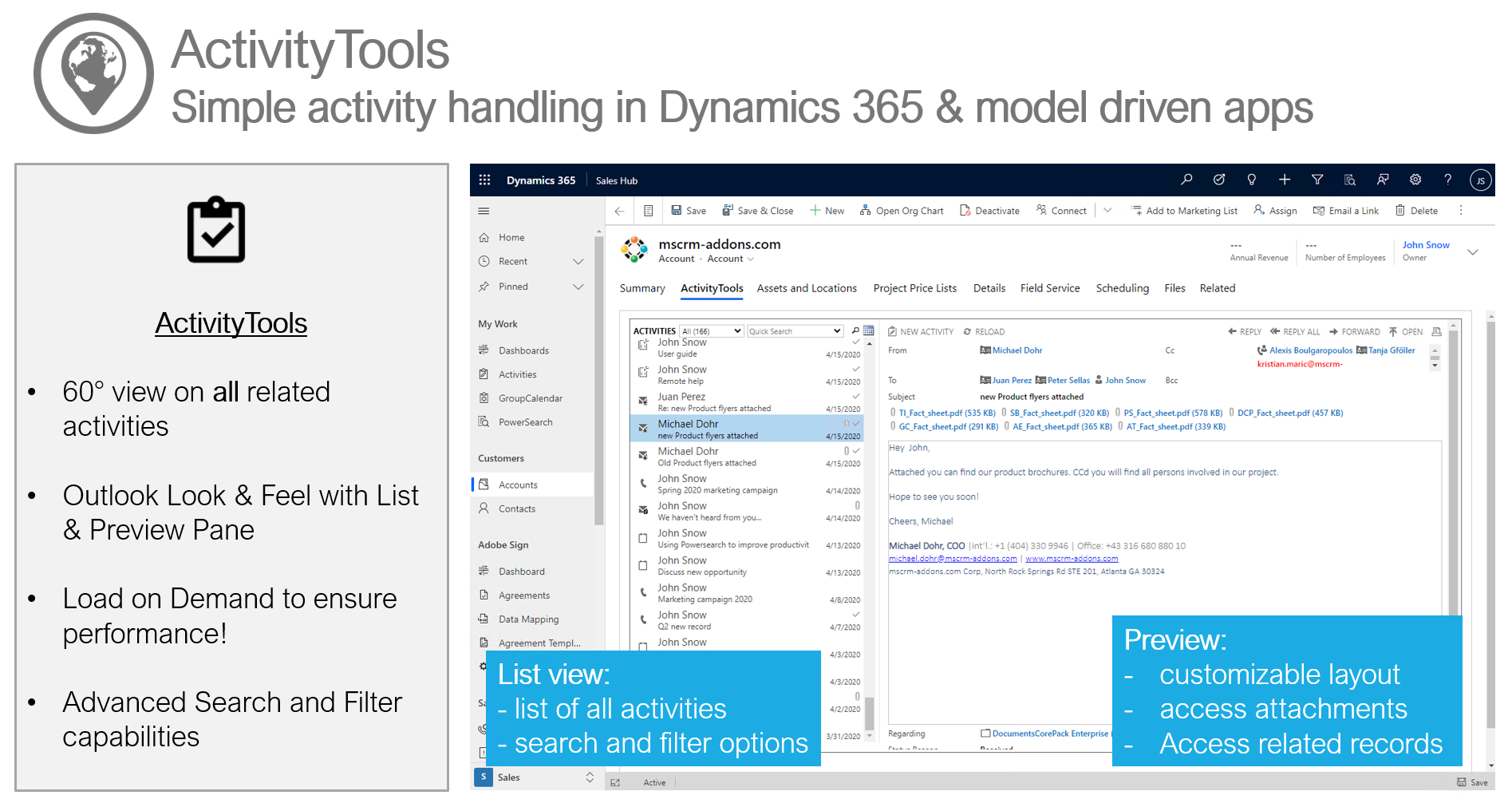Switch to the Summary tab

(x=642, y=288)
